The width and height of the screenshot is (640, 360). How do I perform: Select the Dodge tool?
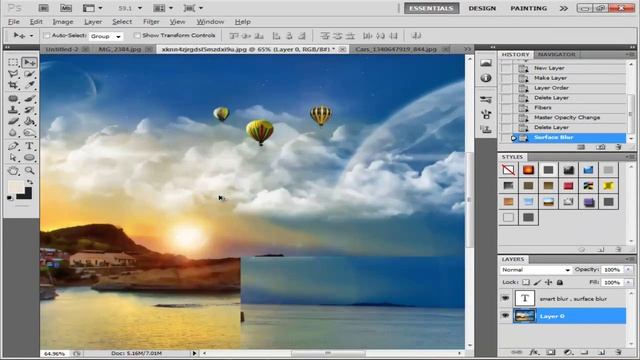tap(29, 133)
